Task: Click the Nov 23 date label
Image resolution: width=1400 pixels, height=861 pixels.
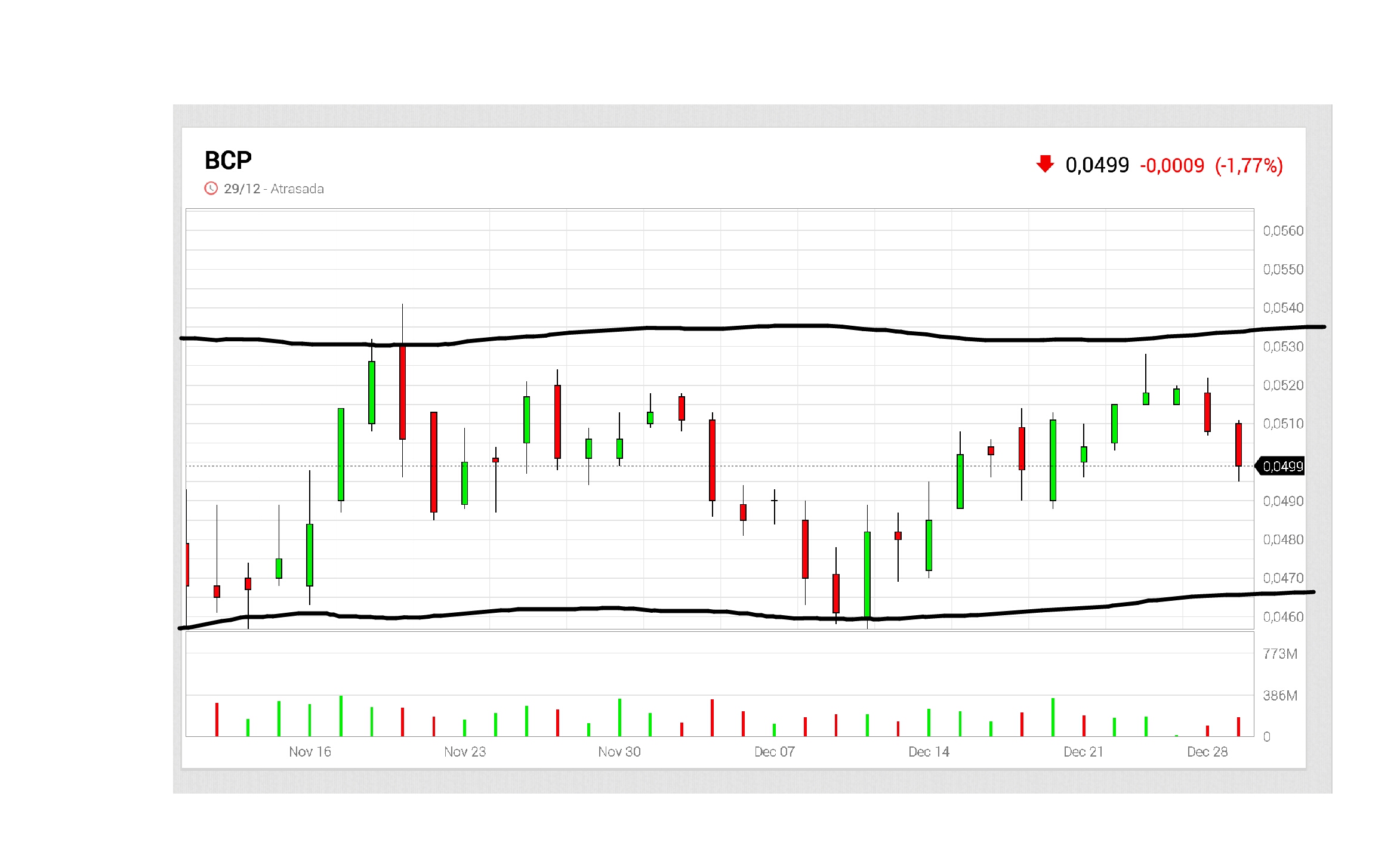Action: 465,752
